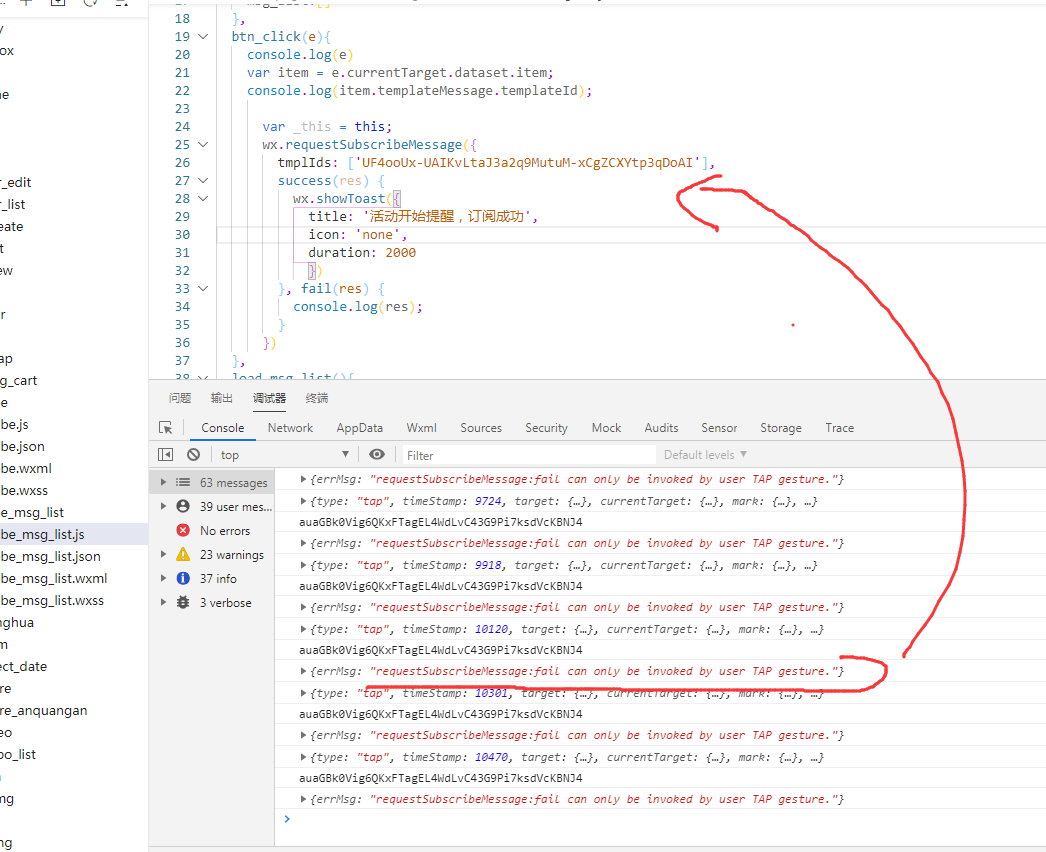This screenshot has height=852, width=1046.
Task: Expand the tap event with timeStamp 9724
Action: tap(303, 501)
